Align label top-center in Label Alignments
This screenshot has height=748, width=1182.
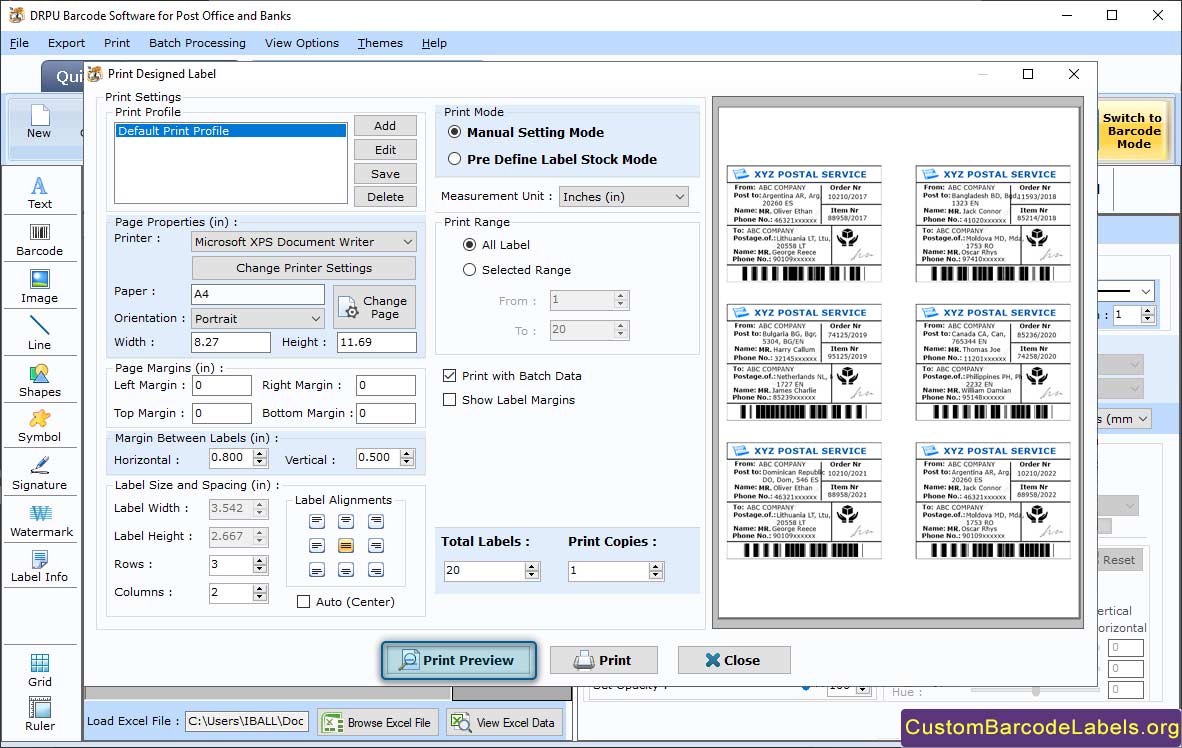click(x=346, y=521)
